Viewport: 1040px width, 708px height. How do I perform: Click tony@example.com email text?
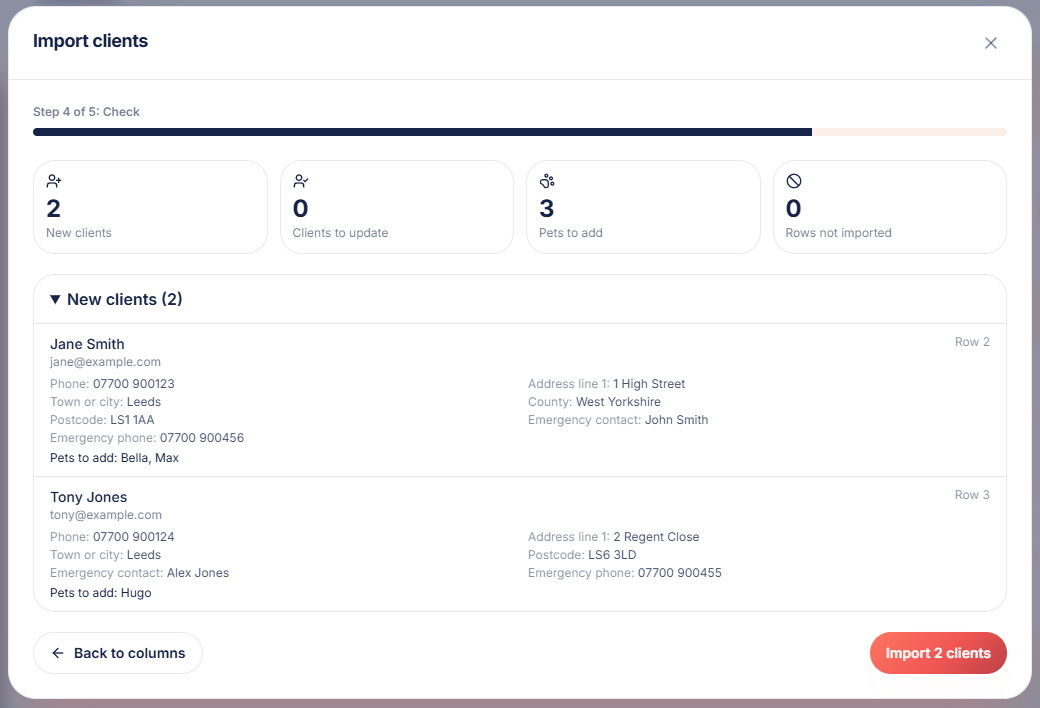click(x=105, y=515)
